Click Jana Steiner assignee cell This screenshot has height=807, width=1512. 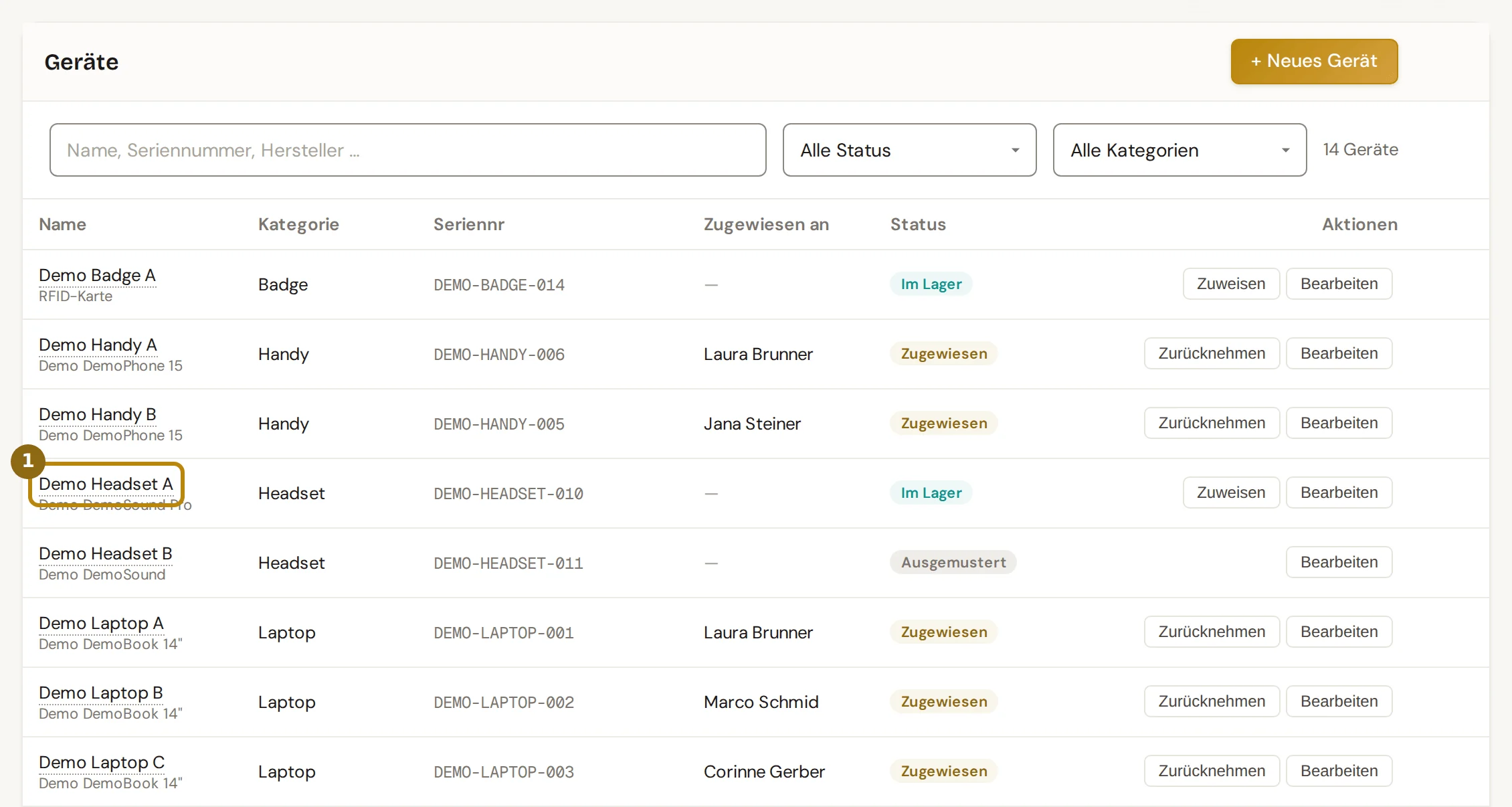[752, 424]
